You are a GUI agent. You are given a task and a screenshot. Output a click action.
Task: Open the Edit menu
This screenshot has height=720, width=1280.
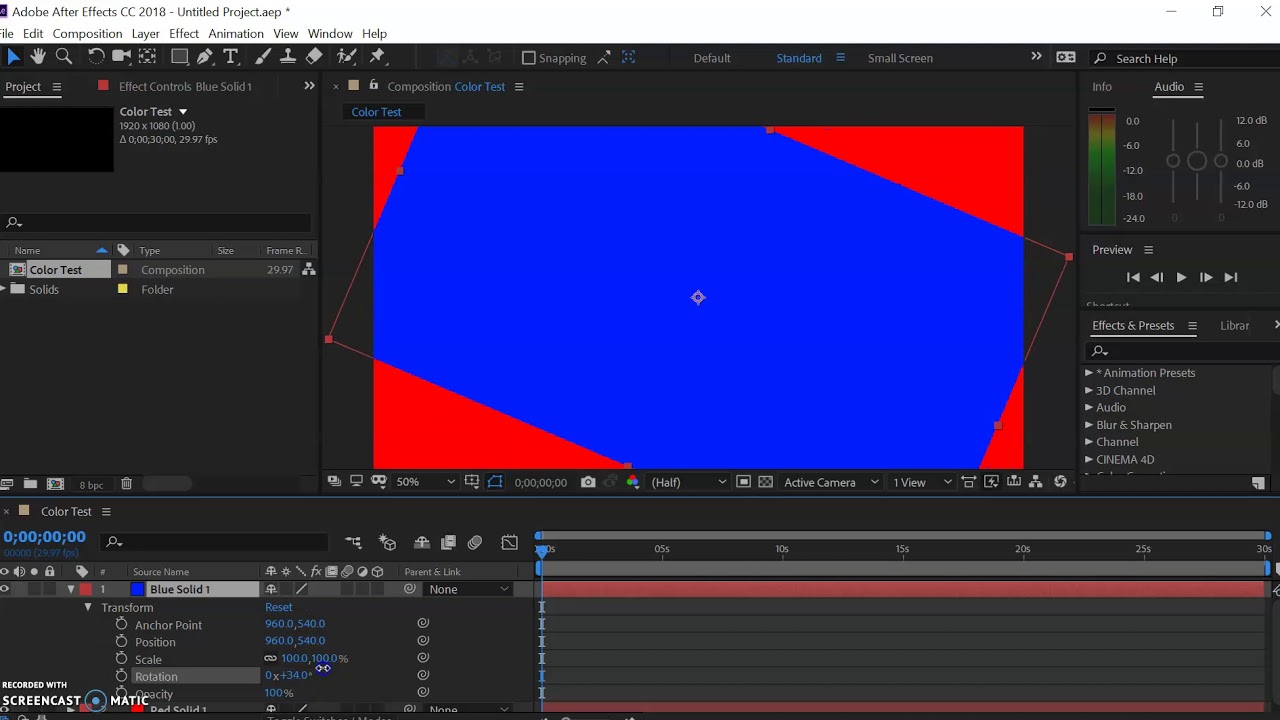tap(33, 34)
